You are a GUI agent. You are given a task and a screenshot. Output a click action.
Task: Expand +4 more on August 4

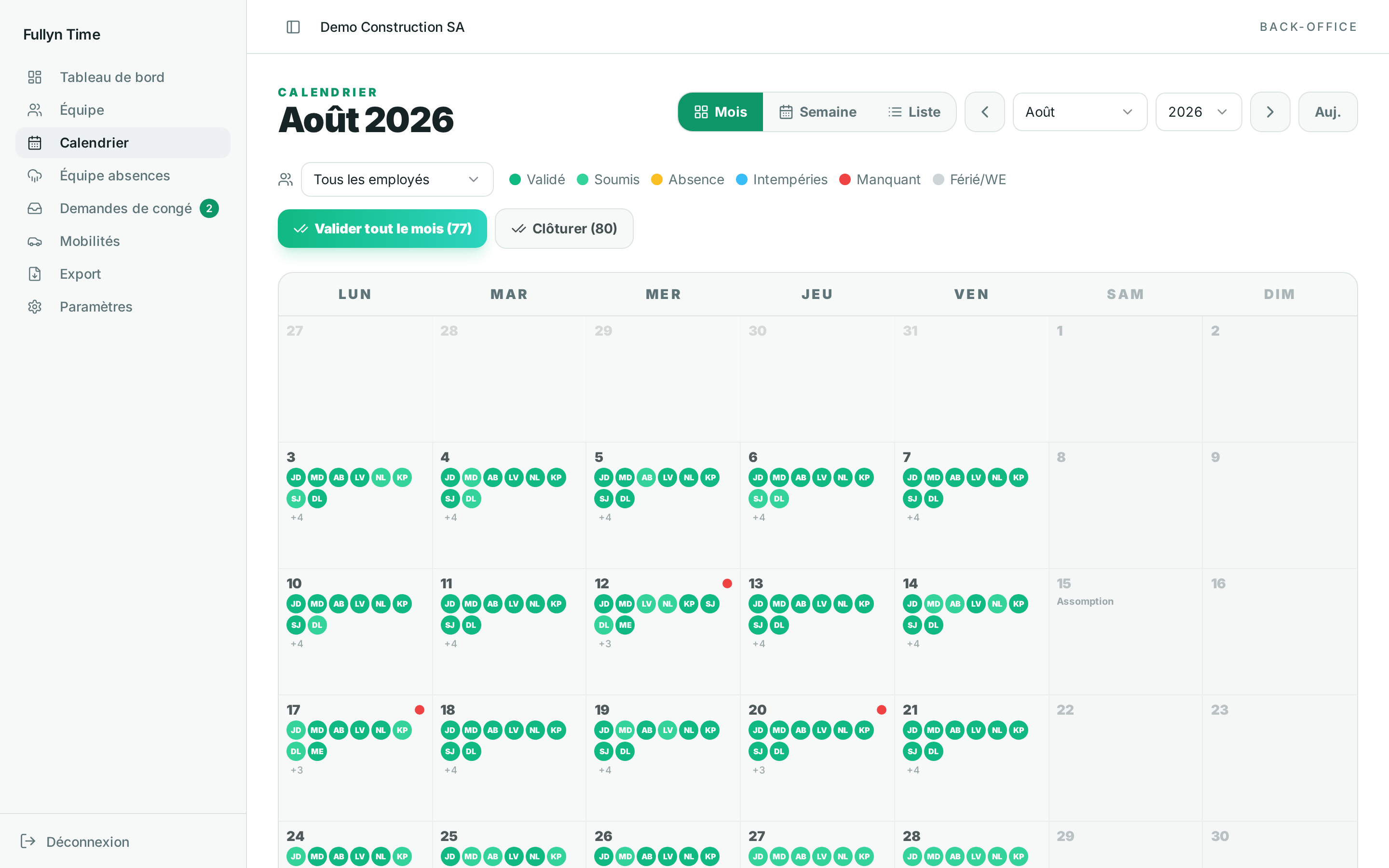450,517
